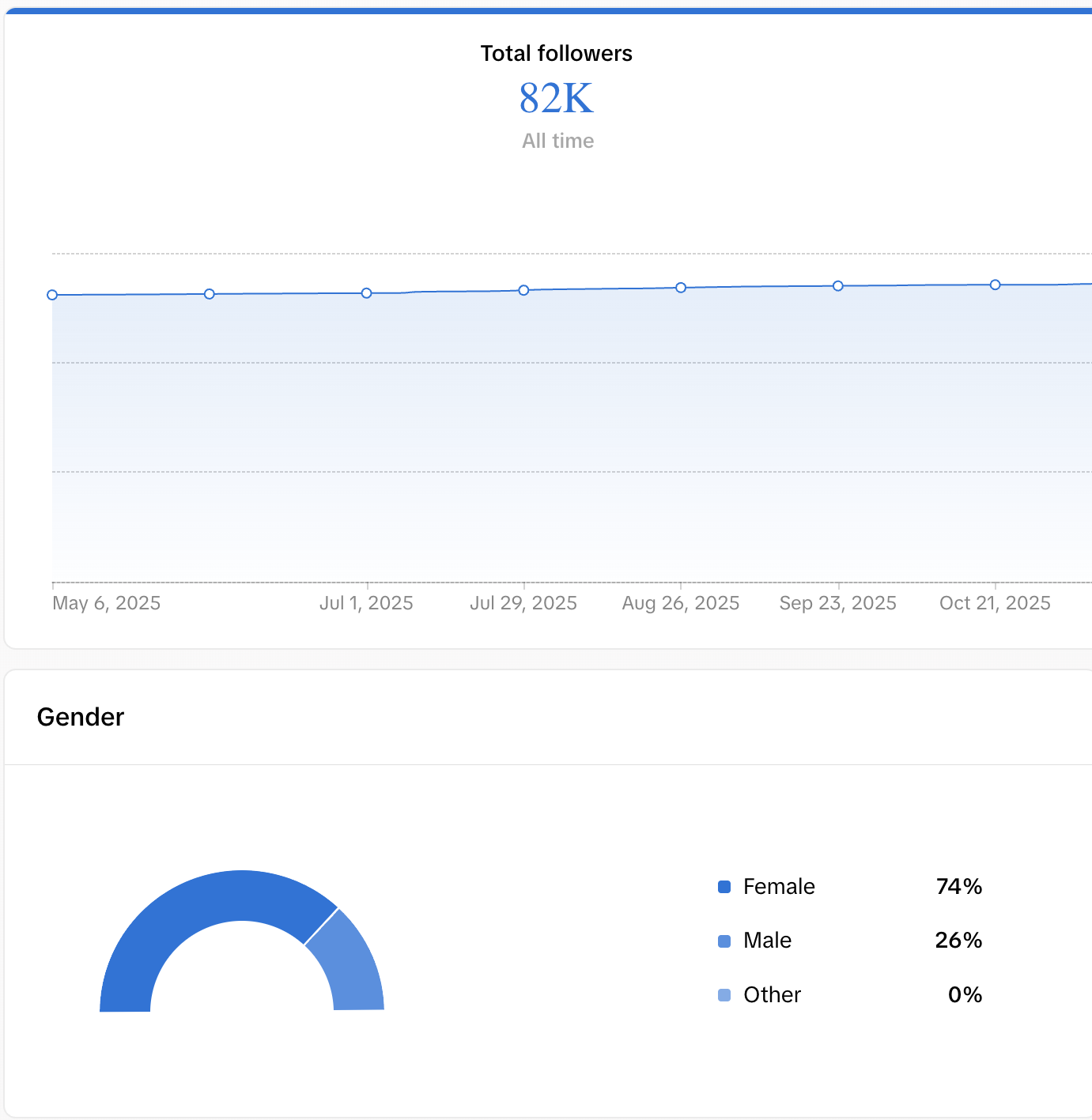Click the chart data point above Sep 23, 2025
The width and height of the screenshot is (1092, 1120).
click(838, 286)
